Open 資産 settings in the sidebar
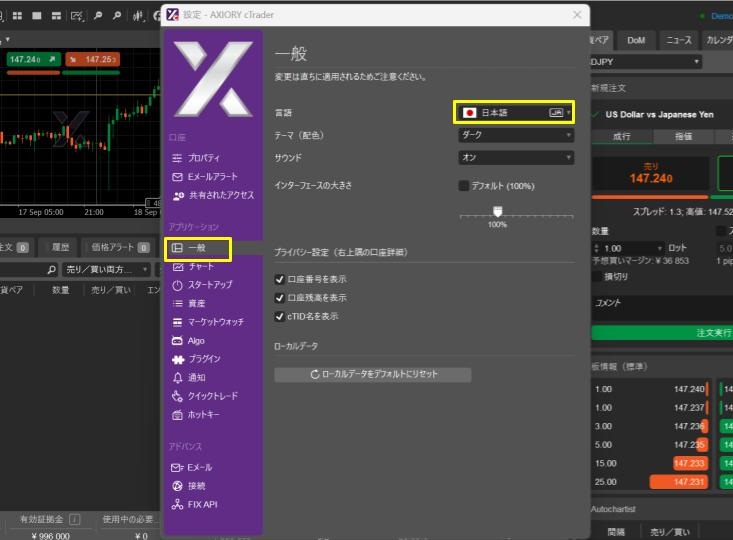 (189, 303)
